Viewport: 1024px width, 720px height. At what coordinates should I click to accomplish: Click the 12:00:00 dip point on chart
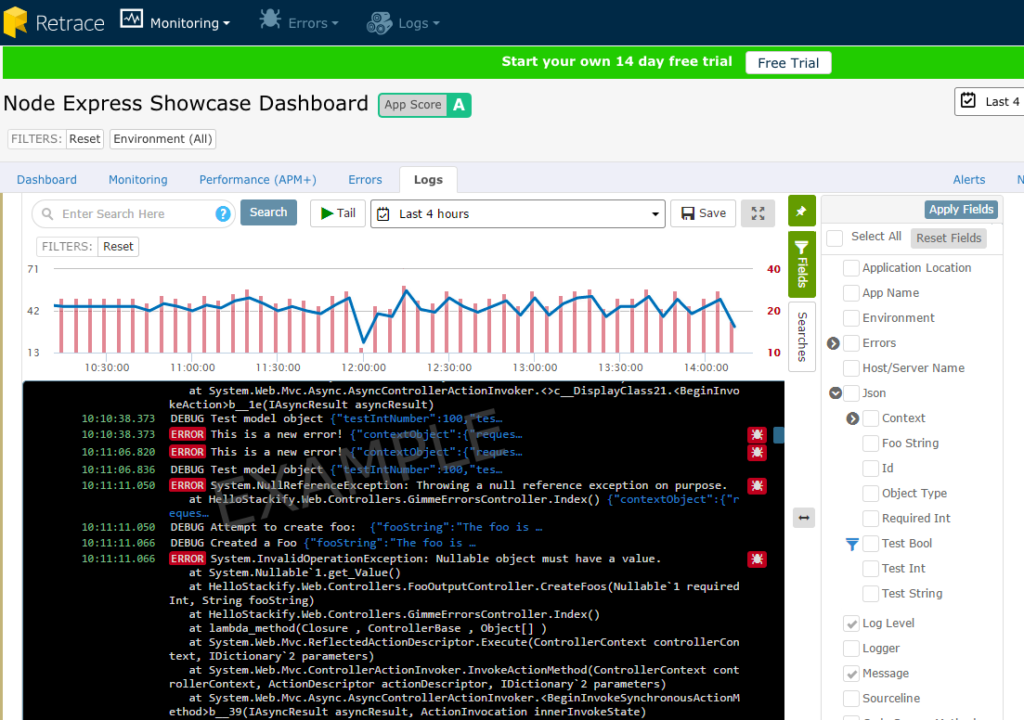pos(363,341)
